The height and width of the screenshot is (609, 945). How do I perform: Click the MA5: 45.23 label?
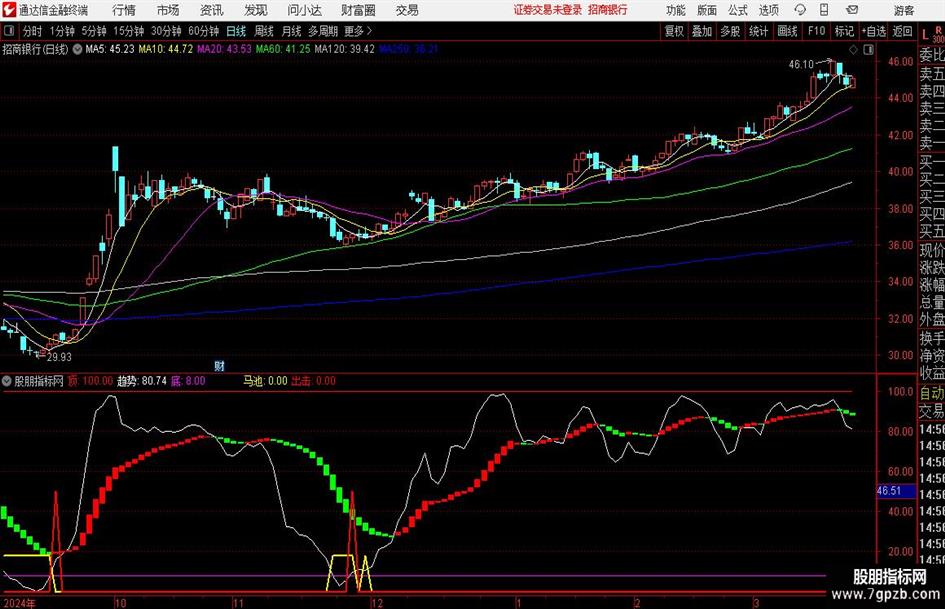tap(110, 49)
